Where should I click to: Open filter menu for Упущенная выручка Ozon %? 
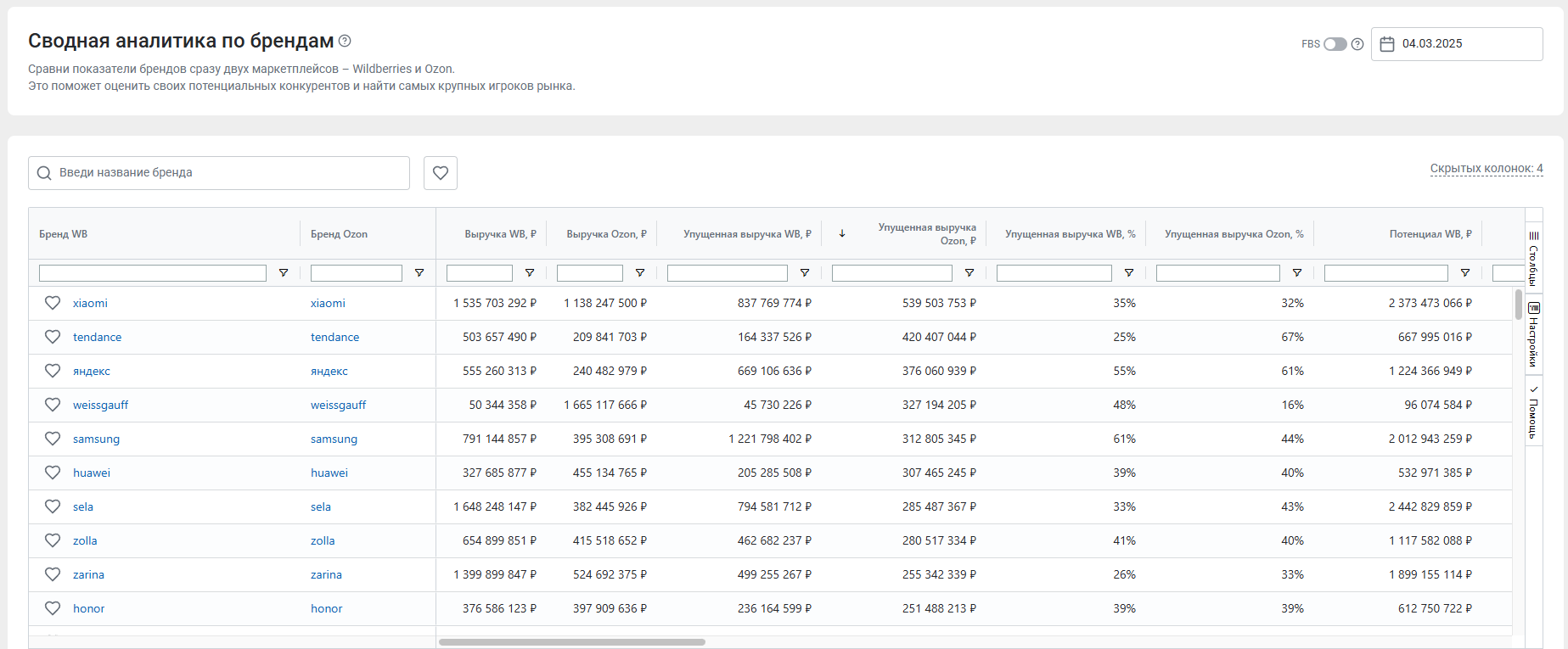1297,273
